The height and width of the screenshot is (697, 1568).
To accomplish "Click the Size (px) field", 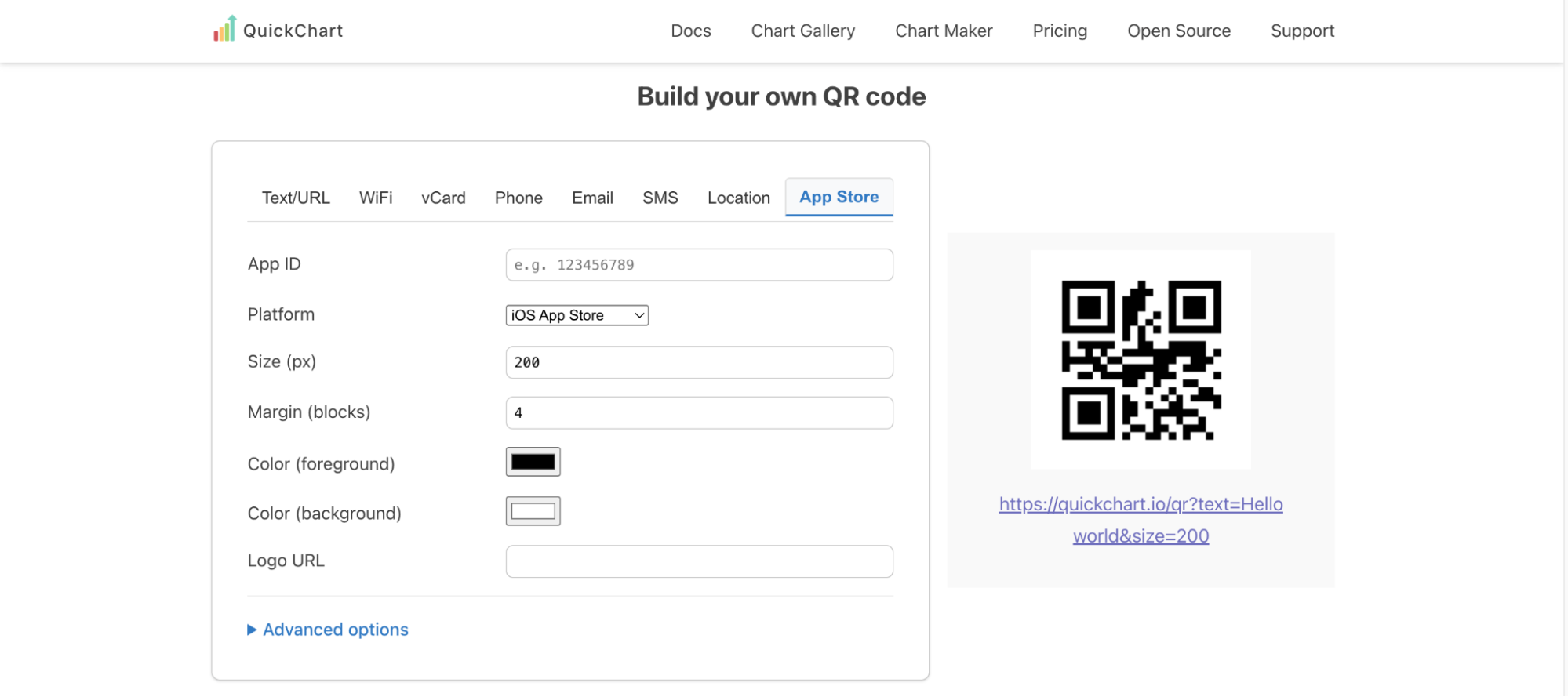I will click(699, 362).
